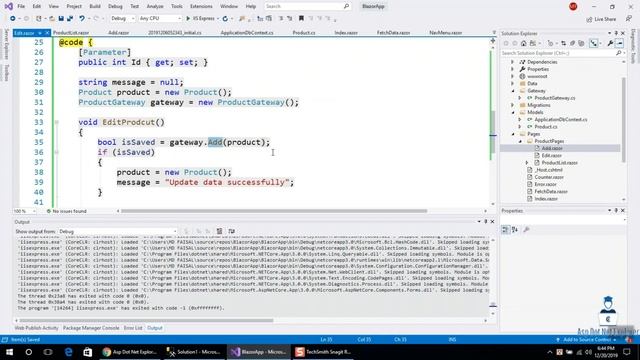Switch to the FetchData.razor tab

393,33
